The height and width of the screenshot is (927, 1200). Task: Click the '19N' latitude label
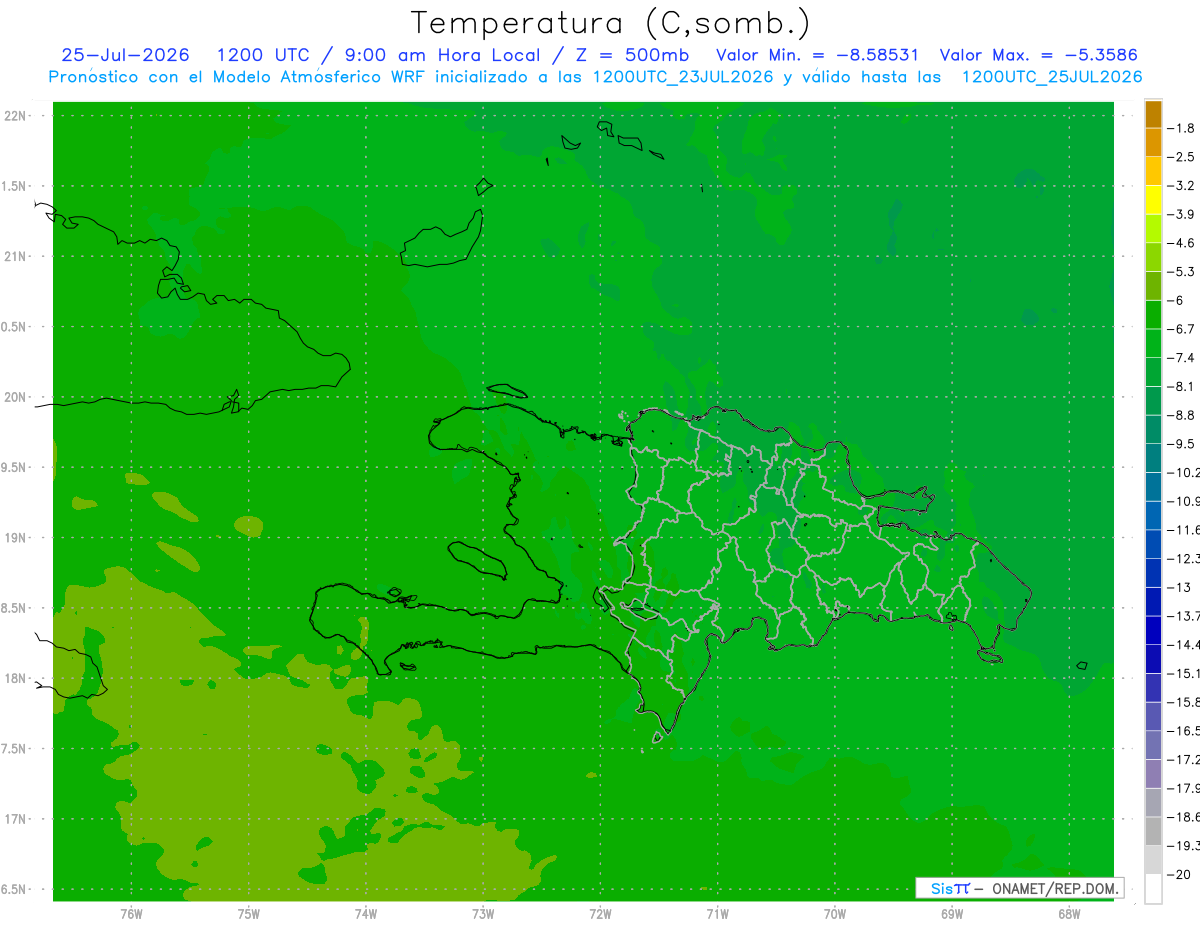coord(15,538)
